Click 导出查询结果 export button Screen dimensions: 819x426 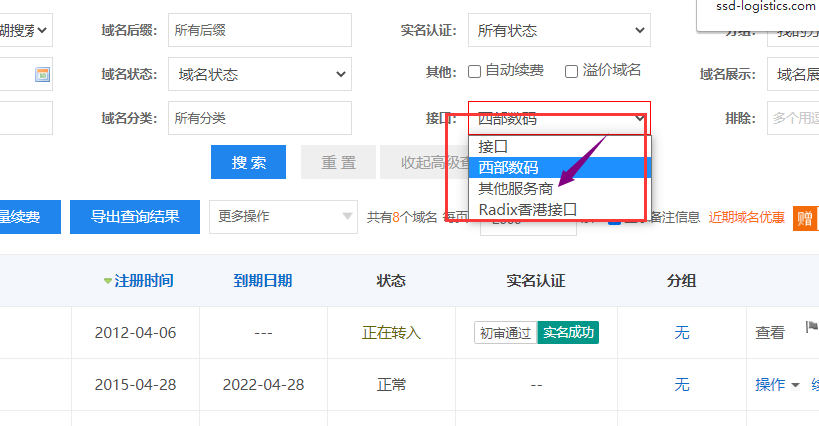135,217
